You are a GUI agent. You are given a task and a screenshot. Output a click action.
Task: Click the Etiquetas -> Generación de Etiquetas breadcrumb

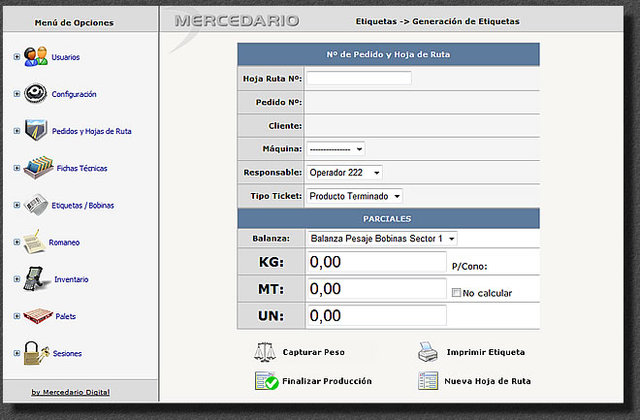pyautogui.click(x=438, y=21)
